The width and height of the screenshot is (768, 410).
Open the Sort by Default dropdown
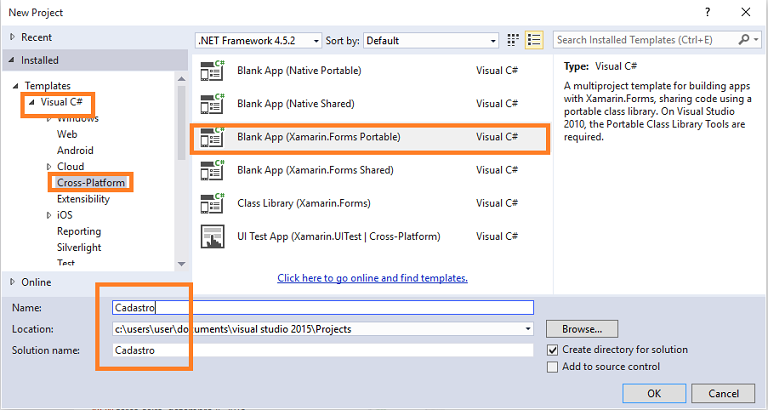click(x=431, y=41)
